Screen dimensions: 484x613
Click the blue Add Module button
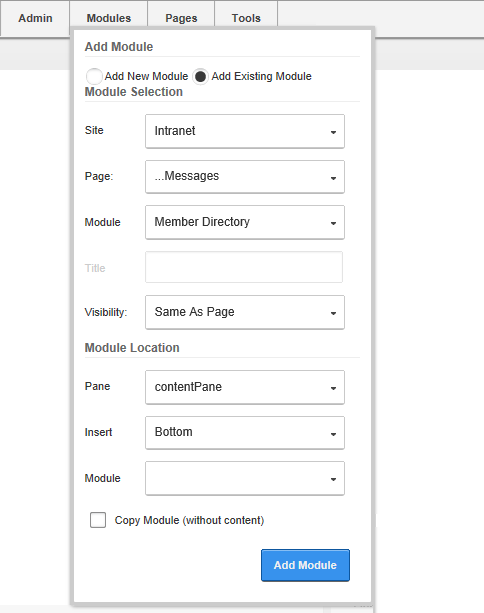(305, 565)
